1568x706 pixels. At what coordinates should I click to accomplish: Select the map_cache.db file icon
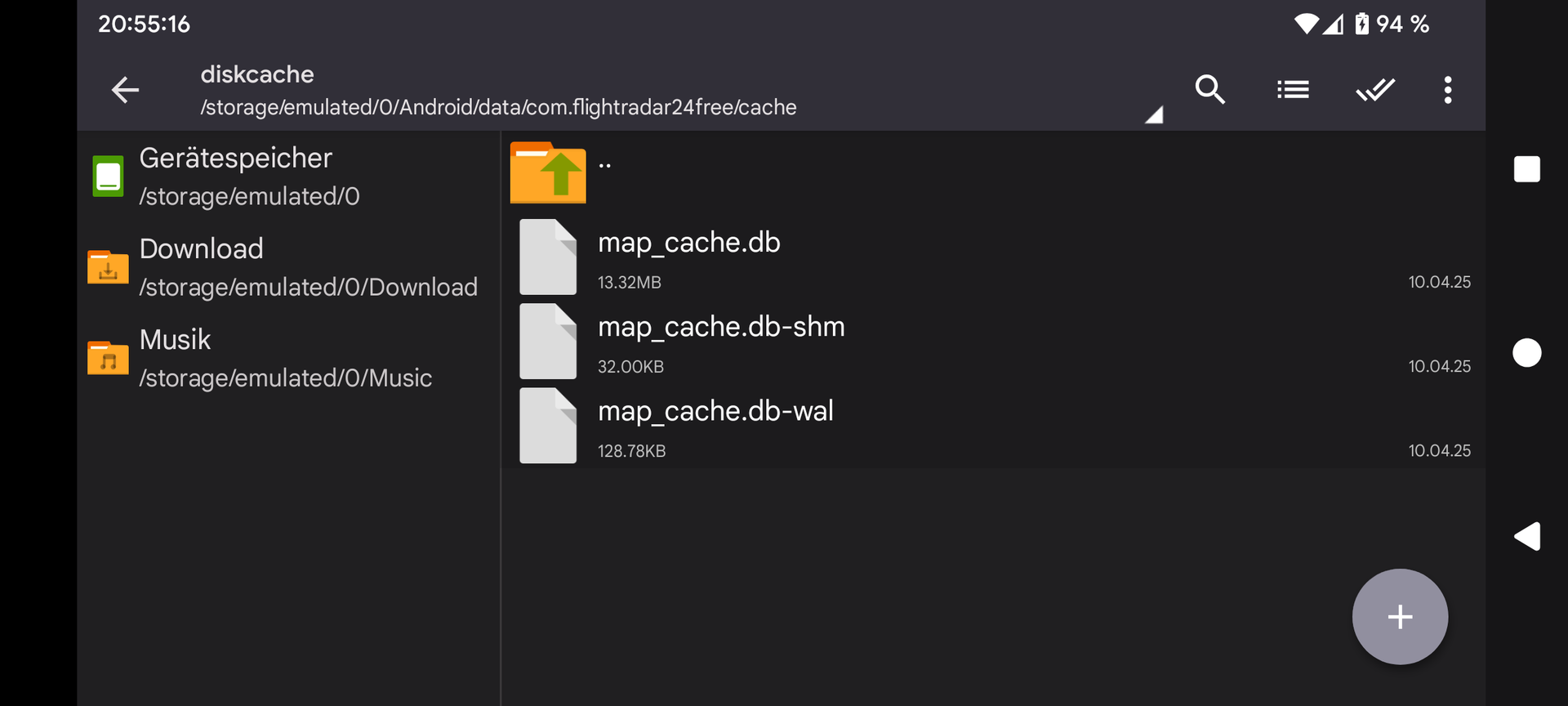coord(548,257)
